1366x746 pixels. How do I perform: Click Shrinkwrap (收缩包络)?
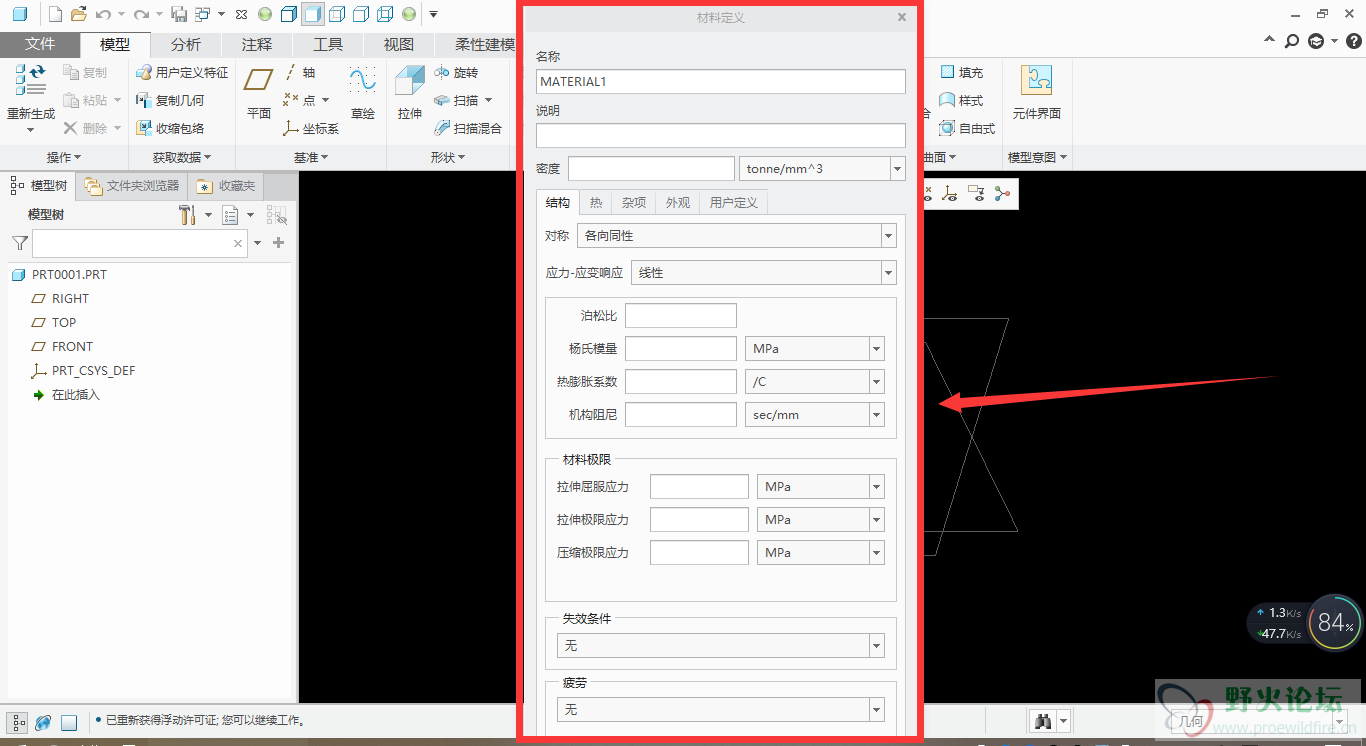[x=170, y=128]
